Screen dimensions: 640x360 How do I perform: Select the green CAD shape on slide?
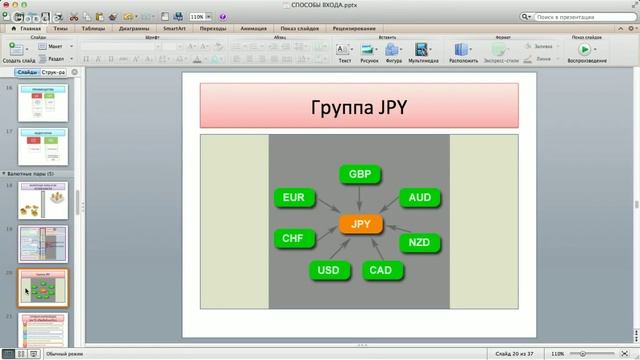382,270
